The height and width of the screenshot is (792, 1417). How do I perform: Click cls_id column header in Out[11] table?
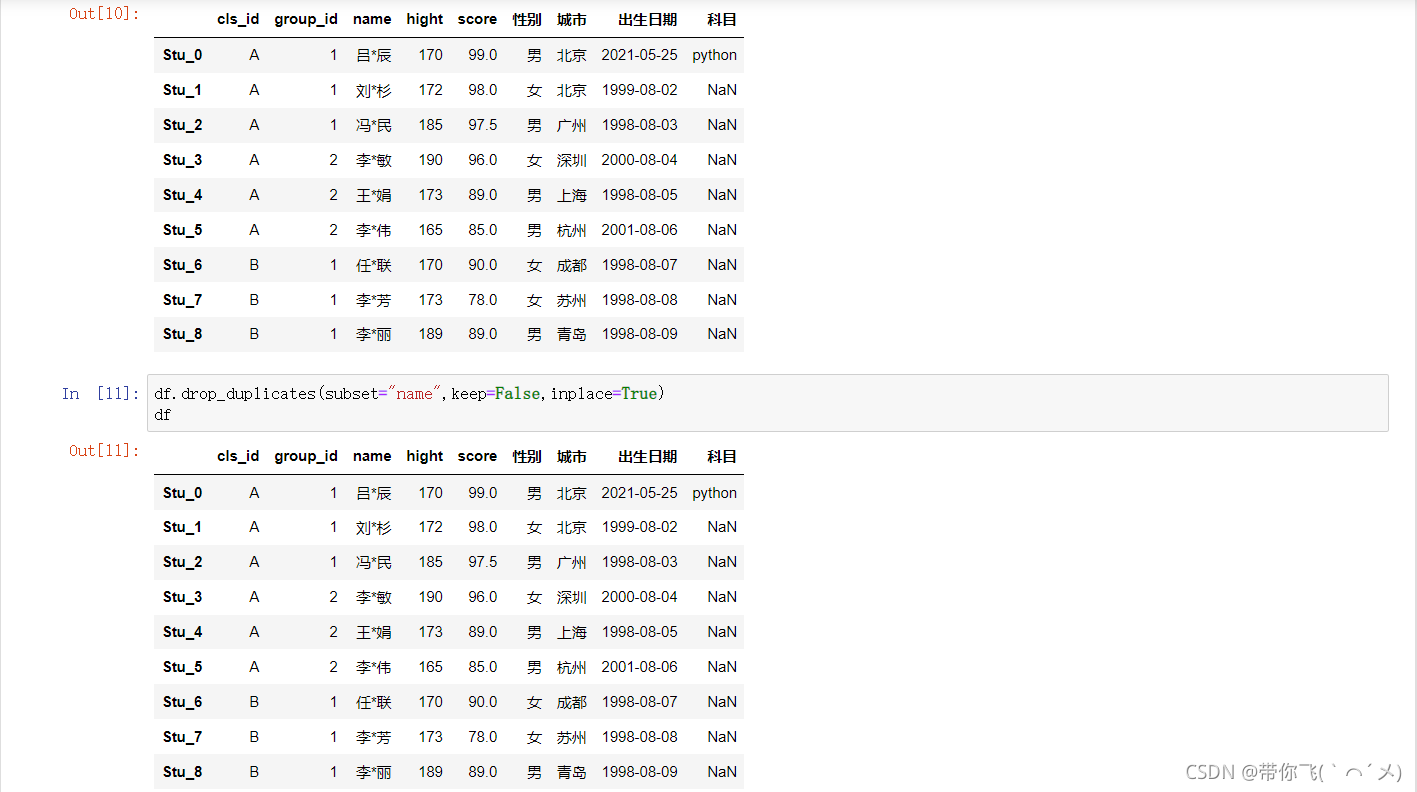[x=238, y=456]
